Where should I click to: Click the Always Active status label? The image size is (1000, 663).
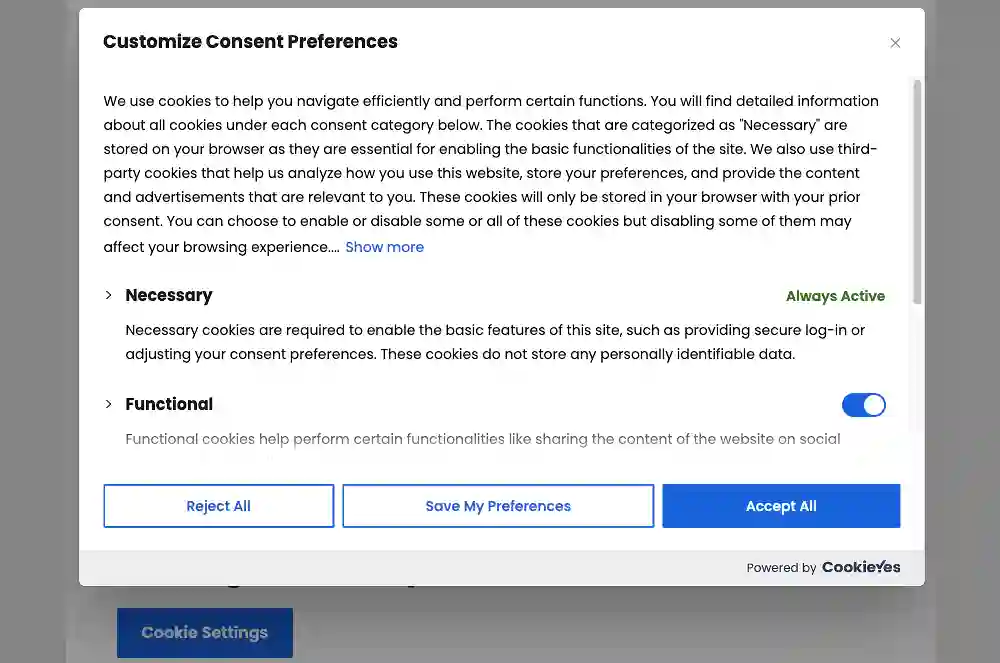tap(835, 296)
